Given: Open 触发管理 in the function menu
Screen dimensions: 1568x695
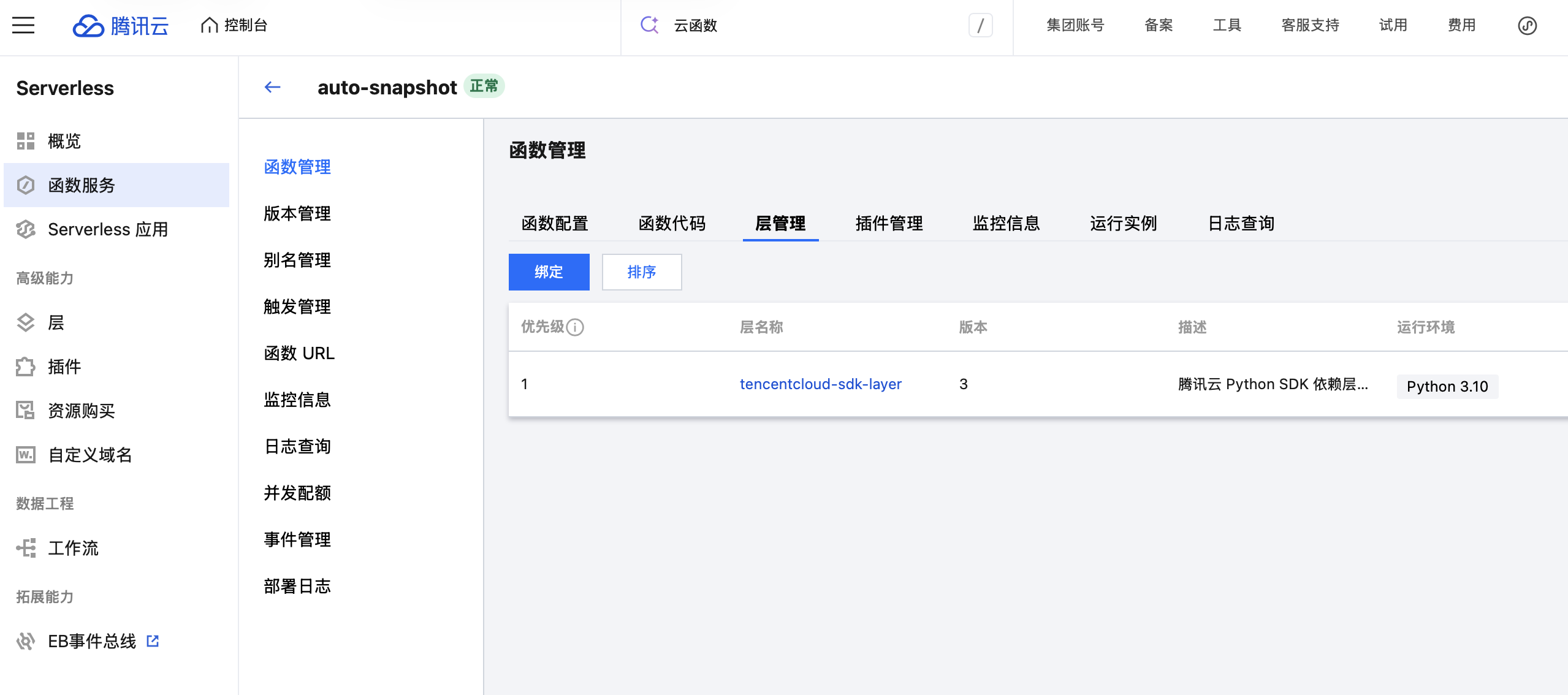Looking at the screenshot, I should pyautogui.click(x=297, y=306).
